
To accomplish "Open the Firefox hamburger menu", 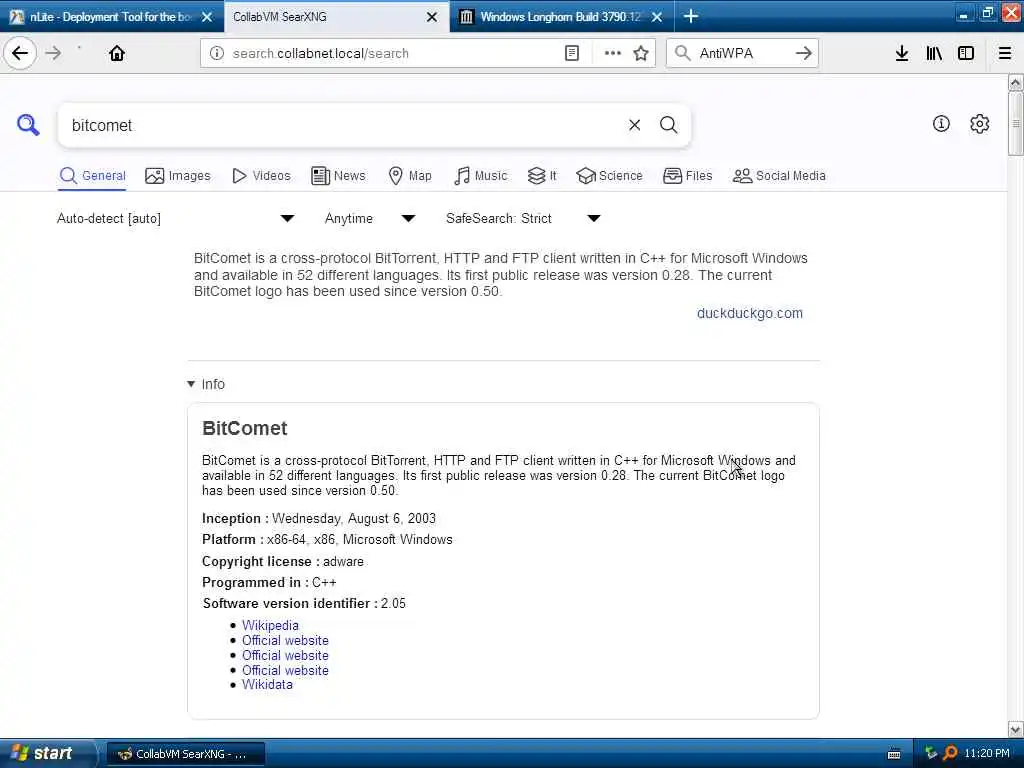I will [x=1005, y=53].
